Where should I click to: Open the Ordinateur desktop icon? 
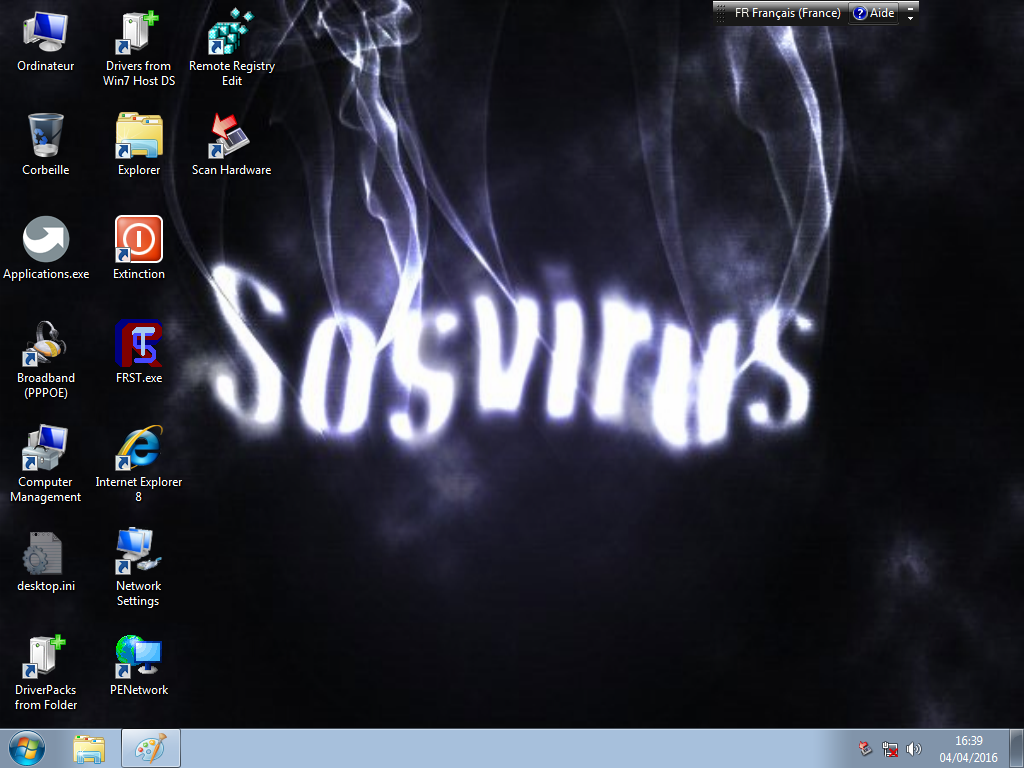(46, 42)
